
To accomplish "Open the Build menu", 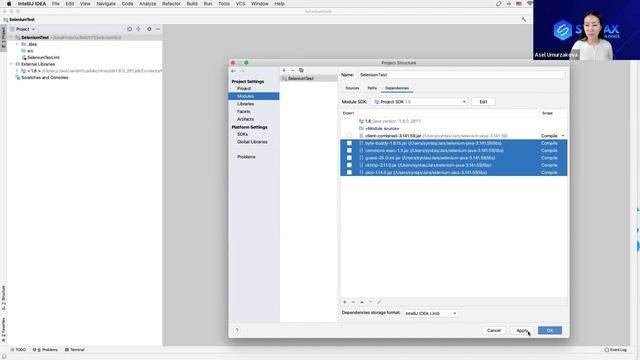I will (192, 4).
